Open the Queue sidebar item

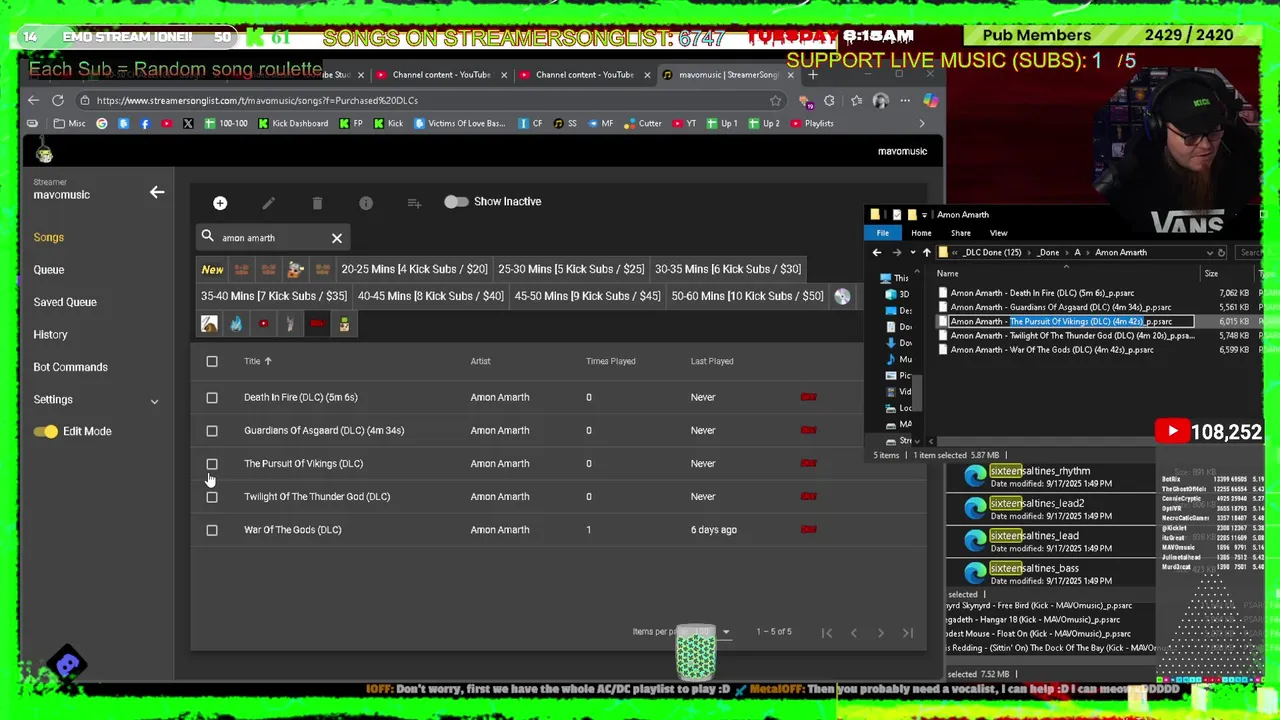click(48, 270)
